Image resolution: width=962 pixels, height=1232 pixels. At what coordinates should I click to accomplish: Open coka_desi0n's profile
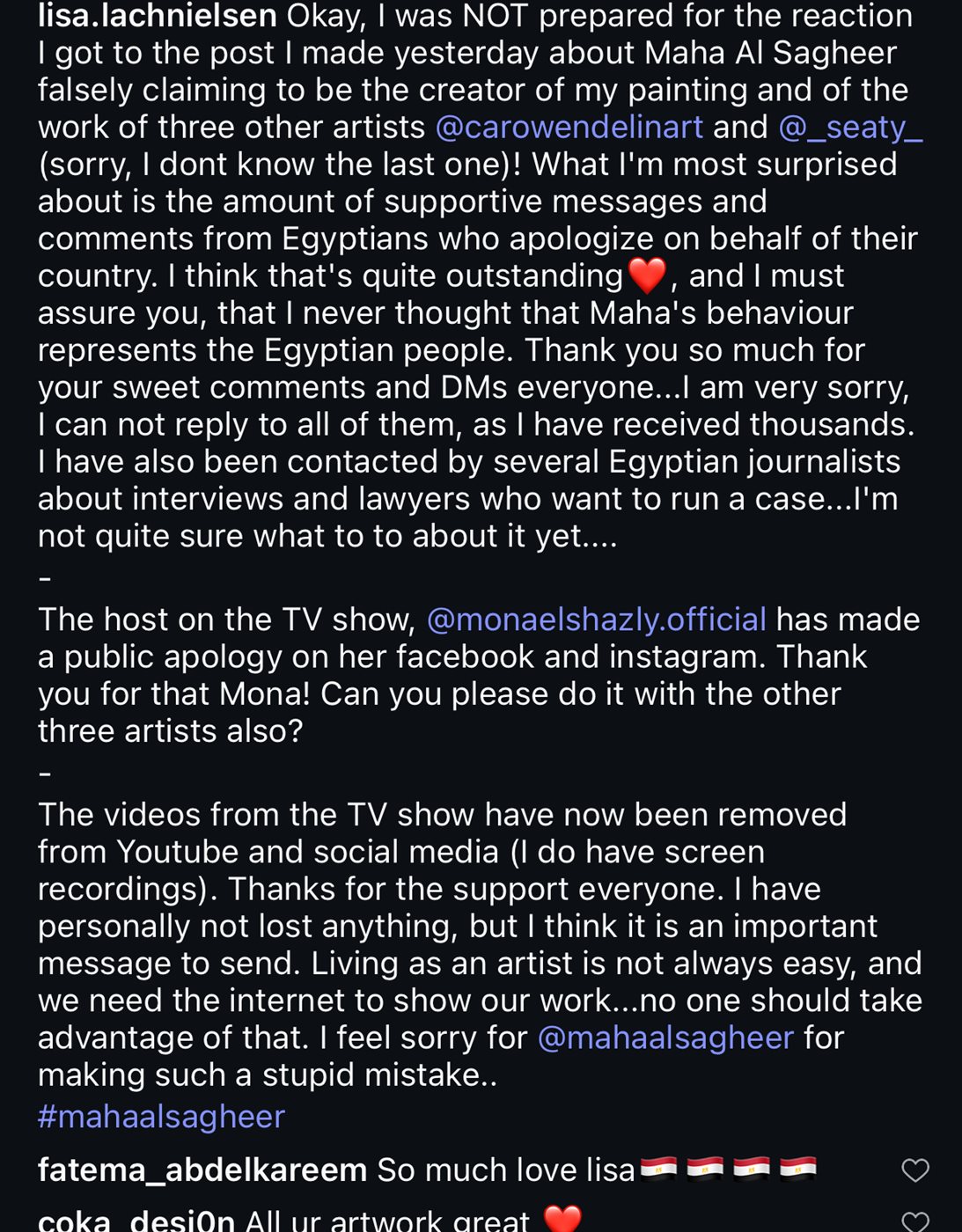[136, 1221]
